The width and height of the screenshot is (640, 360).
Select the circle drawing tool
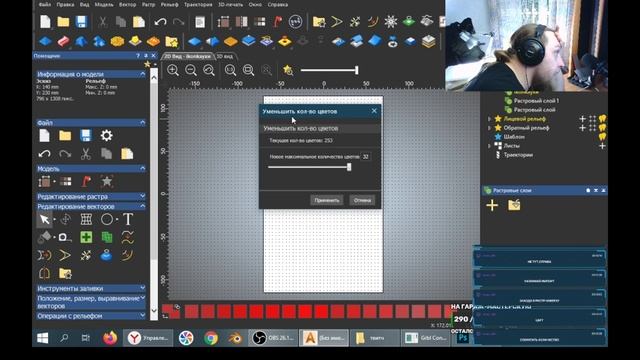tap(107, 219)
